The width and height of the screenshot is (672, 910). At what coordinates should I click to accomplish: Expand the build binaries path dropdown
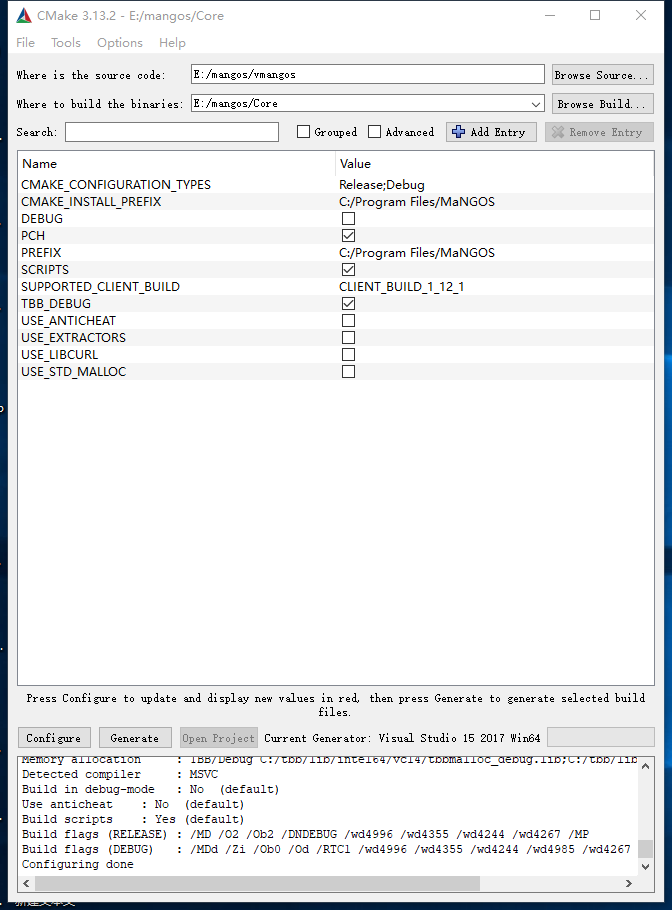[x=536, y=104]
